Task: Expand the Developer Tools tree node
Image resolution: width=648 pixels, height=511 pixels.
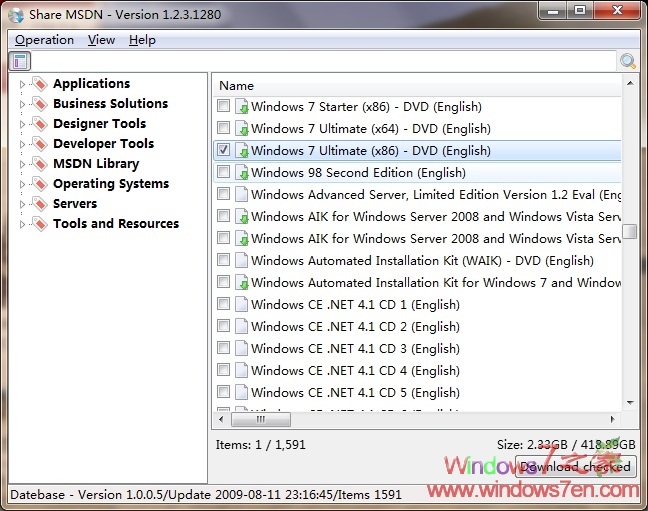Action: 22,144
